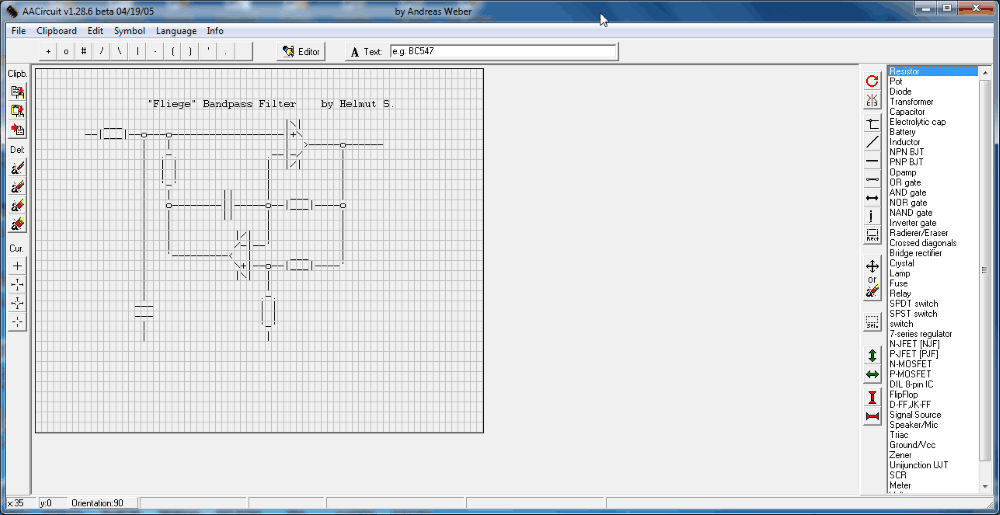Select the angled wire drawing tool
The width and height of the screenshot is (1000, 515).
pyautogui.click(x=872, y=124)
